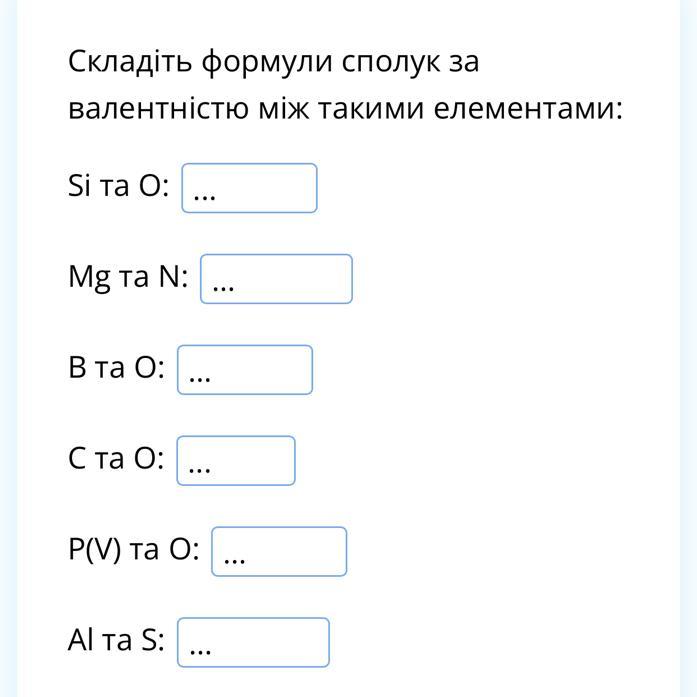Click the word 'елементами:' in the heading

(x=528, y=108)
